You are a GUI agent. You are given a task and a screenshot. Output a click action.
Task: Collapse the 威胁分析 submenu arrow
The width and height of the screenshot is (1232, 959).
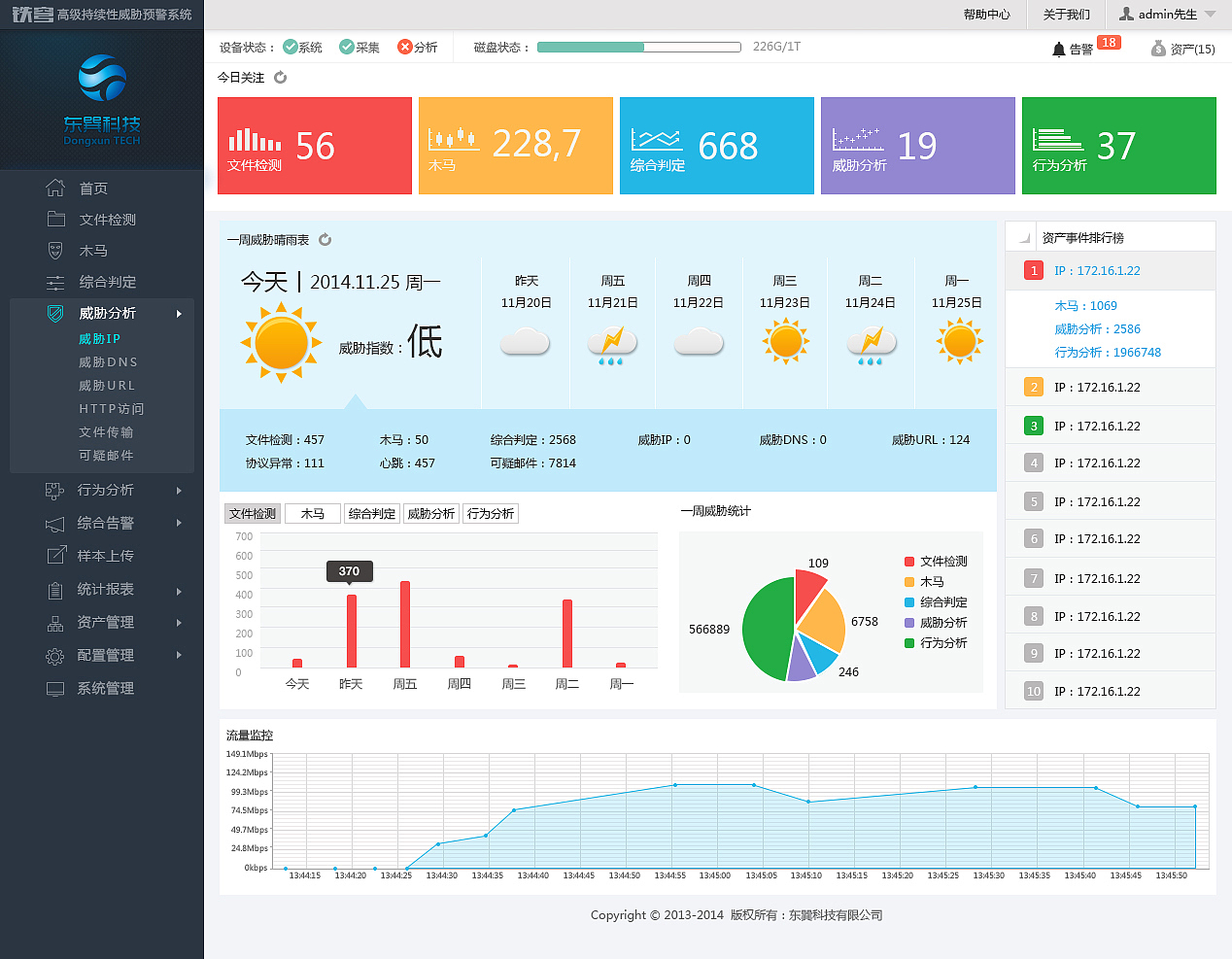(x=179, y=314)
